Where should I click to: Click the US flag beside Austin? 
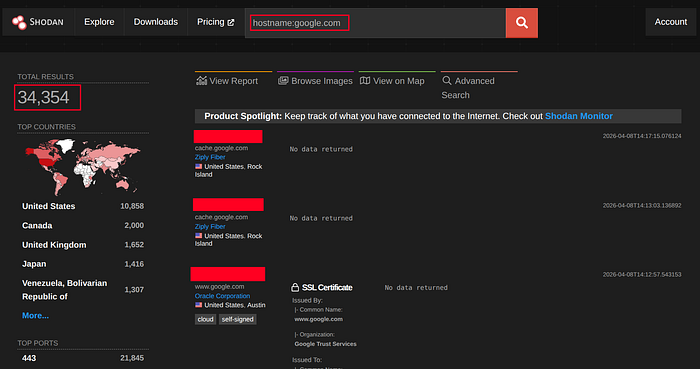tap(199, 305)
